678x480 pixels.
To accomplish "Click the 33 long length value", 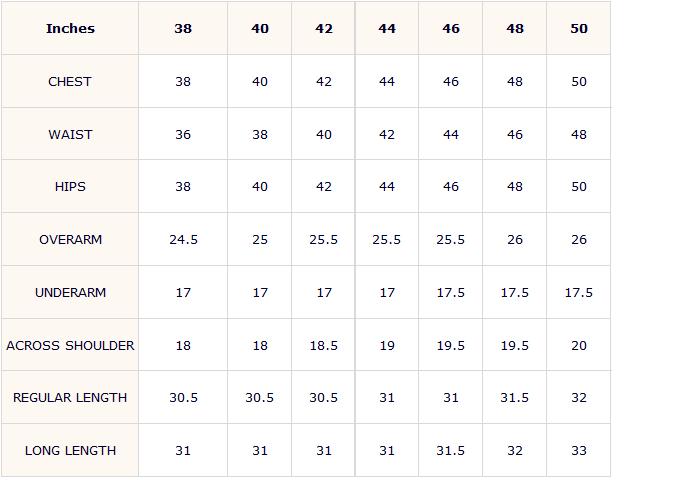I will 579,451.
